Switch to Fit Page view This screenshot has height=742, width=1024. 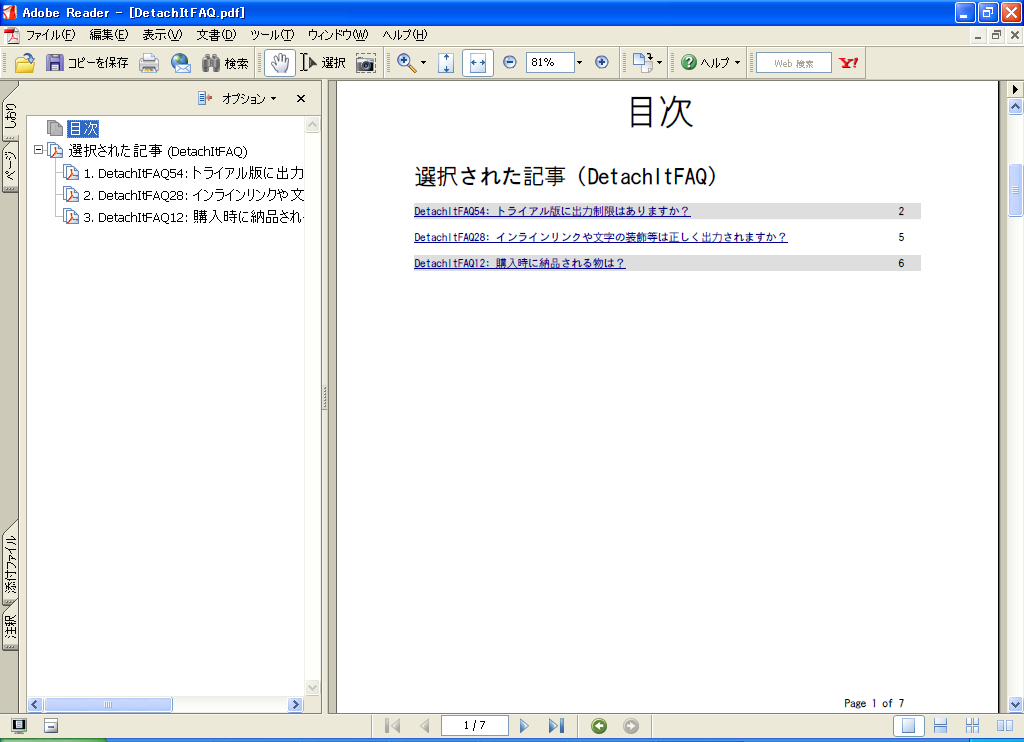pos(446,63)
